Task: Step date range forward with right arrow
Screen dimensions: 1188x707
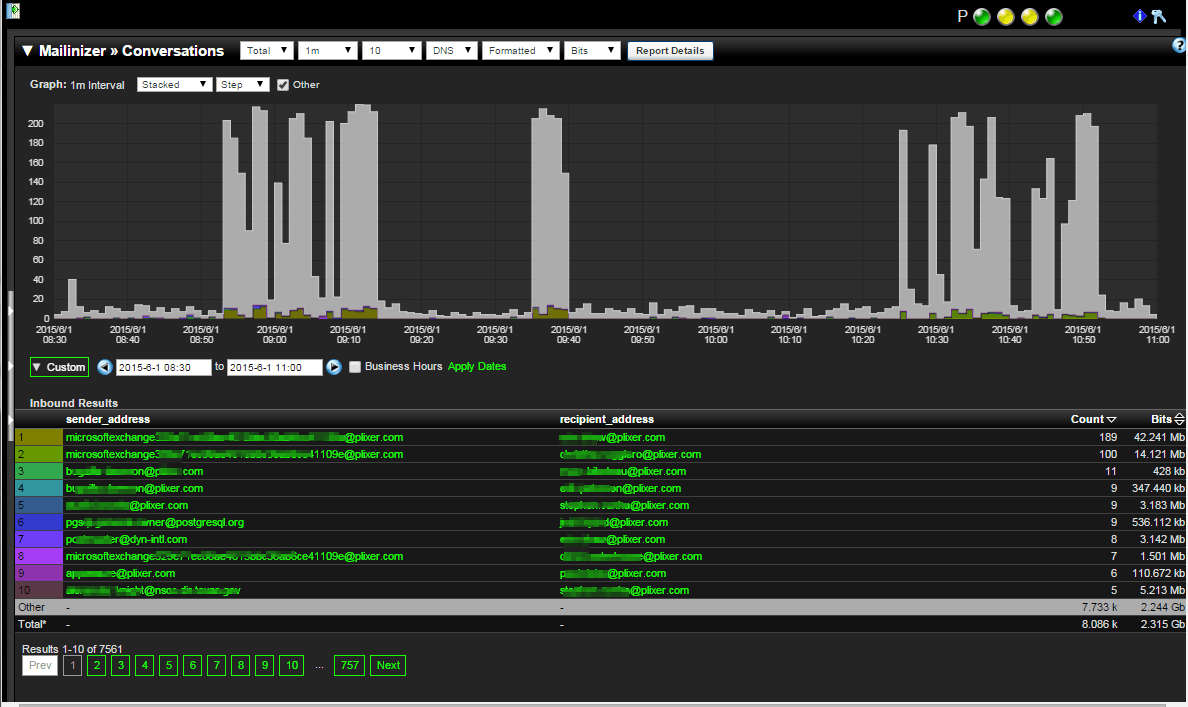Action: (333, 367)
